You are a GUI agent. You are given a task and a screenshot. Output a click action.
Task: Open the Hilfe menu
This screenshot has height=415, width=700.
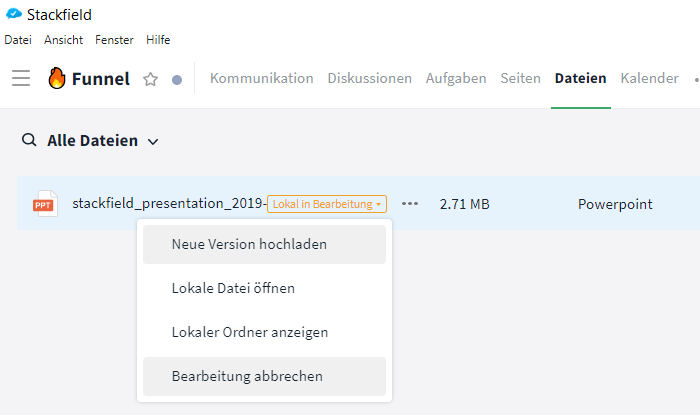[x=158, y=40]
